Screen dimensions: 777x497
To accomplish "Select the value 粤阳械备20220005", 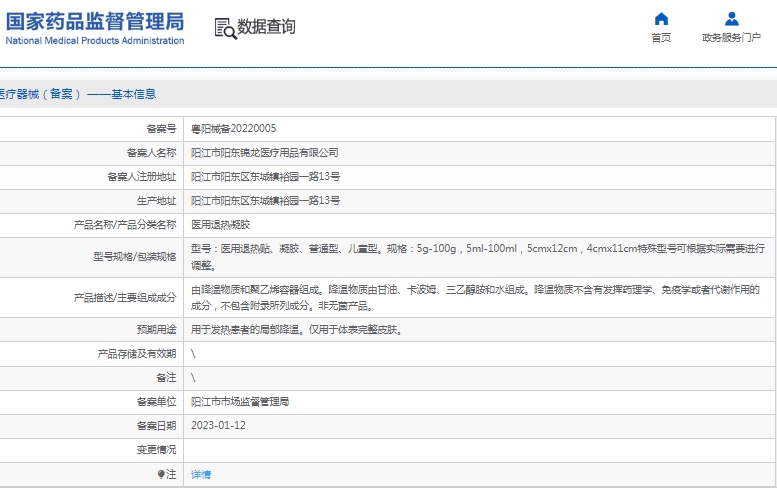I will point(233,129).
